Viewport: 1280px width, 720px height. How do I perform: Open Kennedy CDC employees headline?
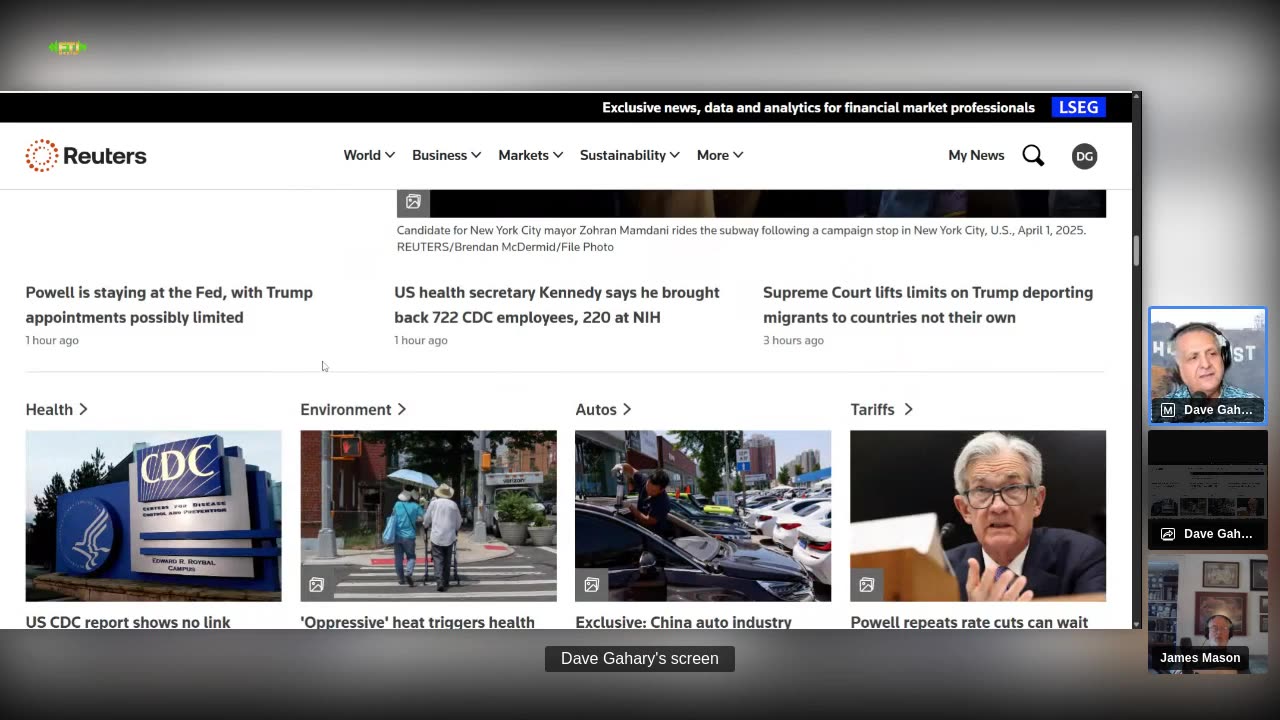(557, 305)
